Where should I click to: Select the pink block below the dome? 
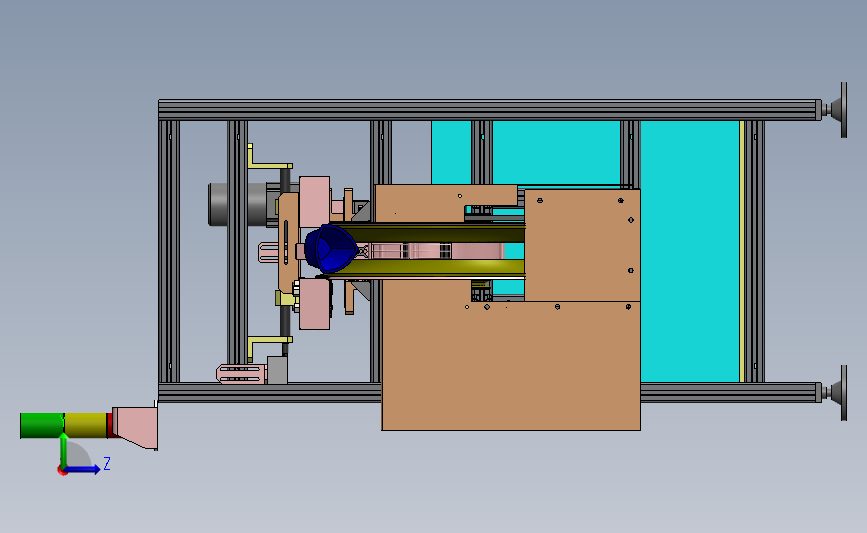coord(315,304)
